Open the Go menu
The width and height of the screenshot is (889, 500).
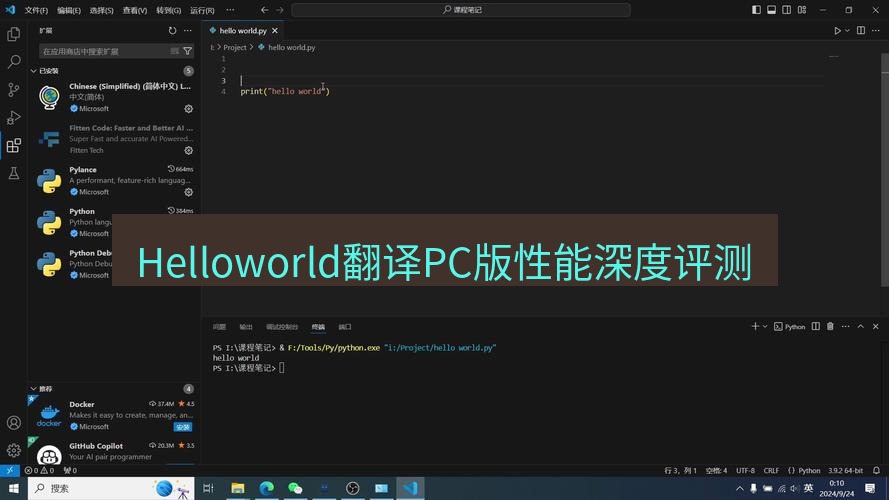coord(168,10)
